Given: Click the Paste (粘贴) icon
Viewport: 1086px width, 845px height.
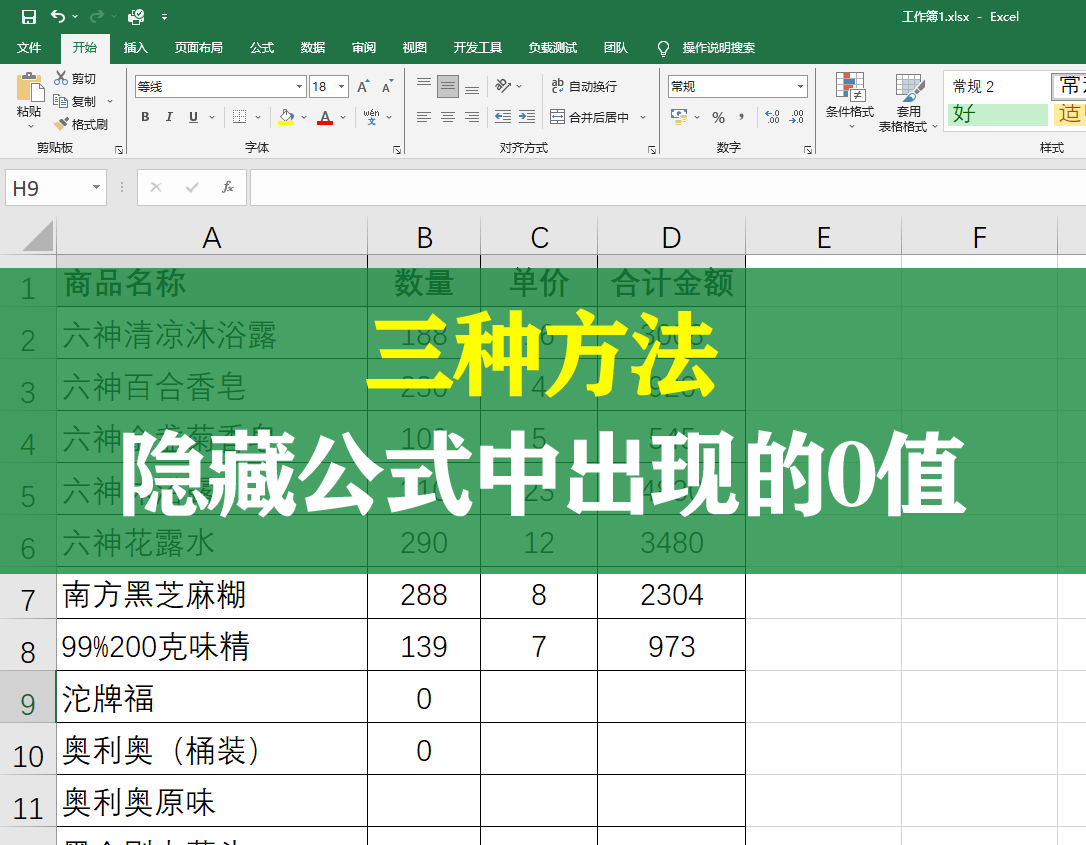Looking at the screenshot, I should click(x=29, y=89).
